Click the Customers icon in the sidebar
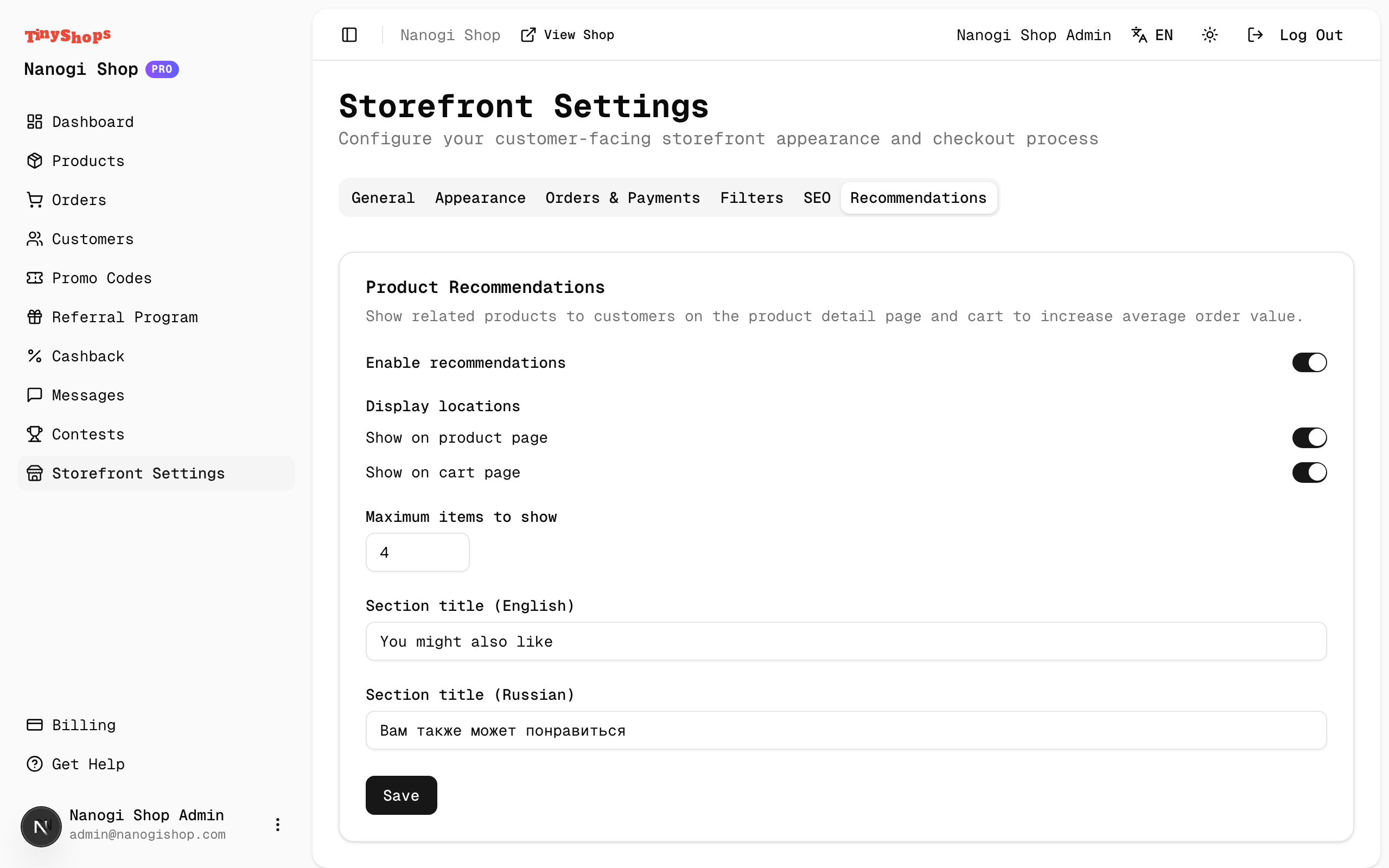The image size is (1389, 868). point(34,239)
